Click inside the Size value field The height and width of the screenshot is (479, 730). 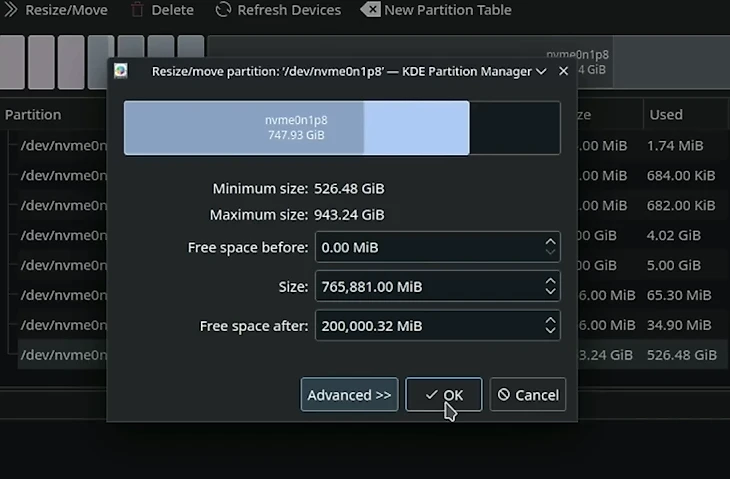[x=428, y=287]
